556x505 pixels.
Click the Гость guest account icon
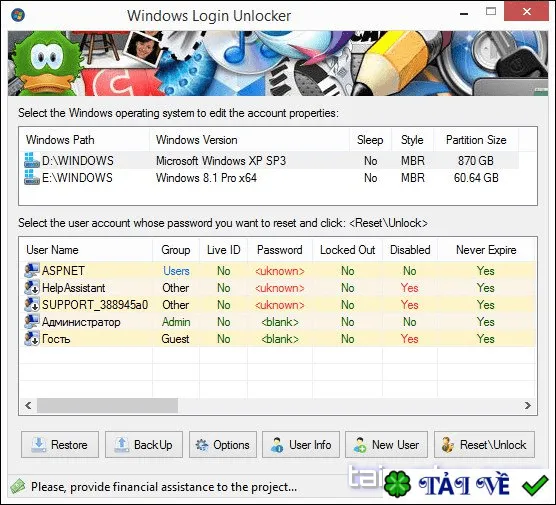click(32, 338)
